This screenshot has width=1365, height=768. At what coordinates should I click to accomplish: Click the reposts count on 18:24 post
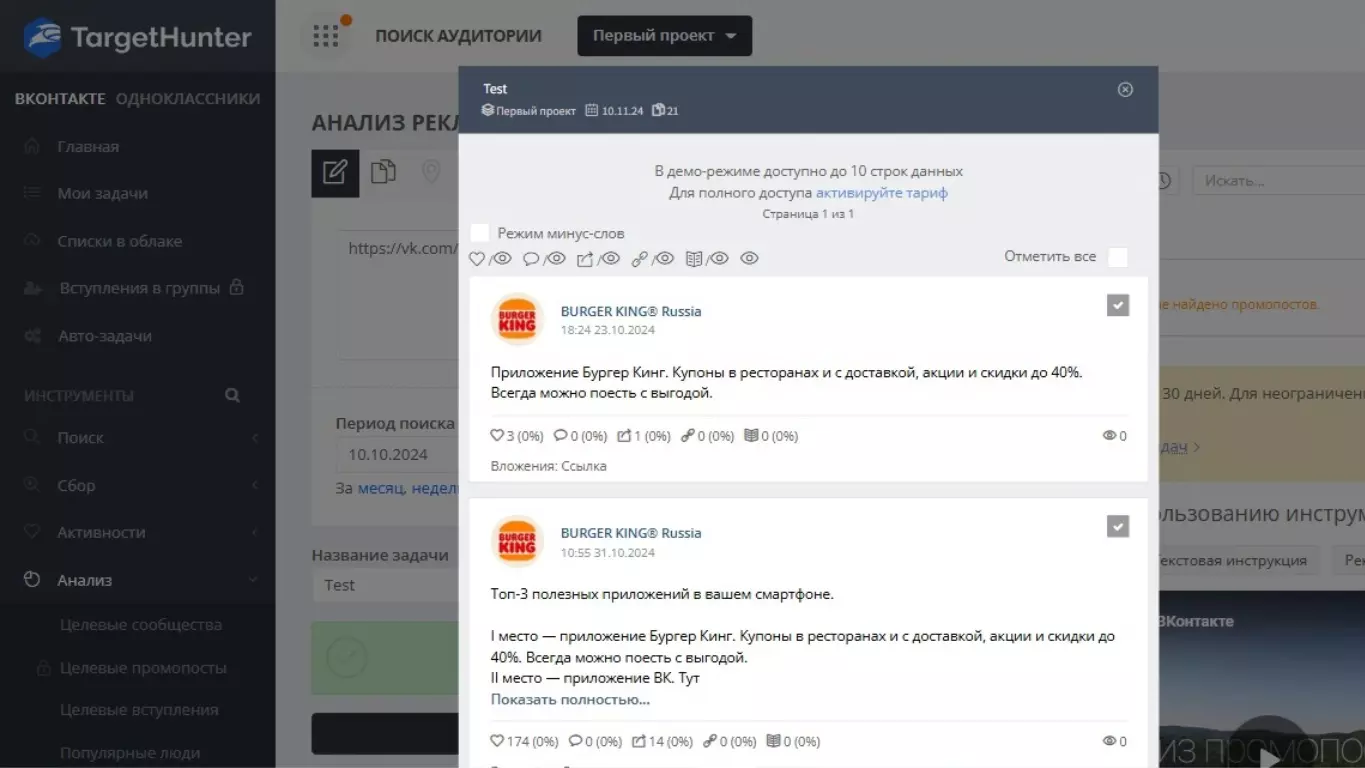click(644, 436)
